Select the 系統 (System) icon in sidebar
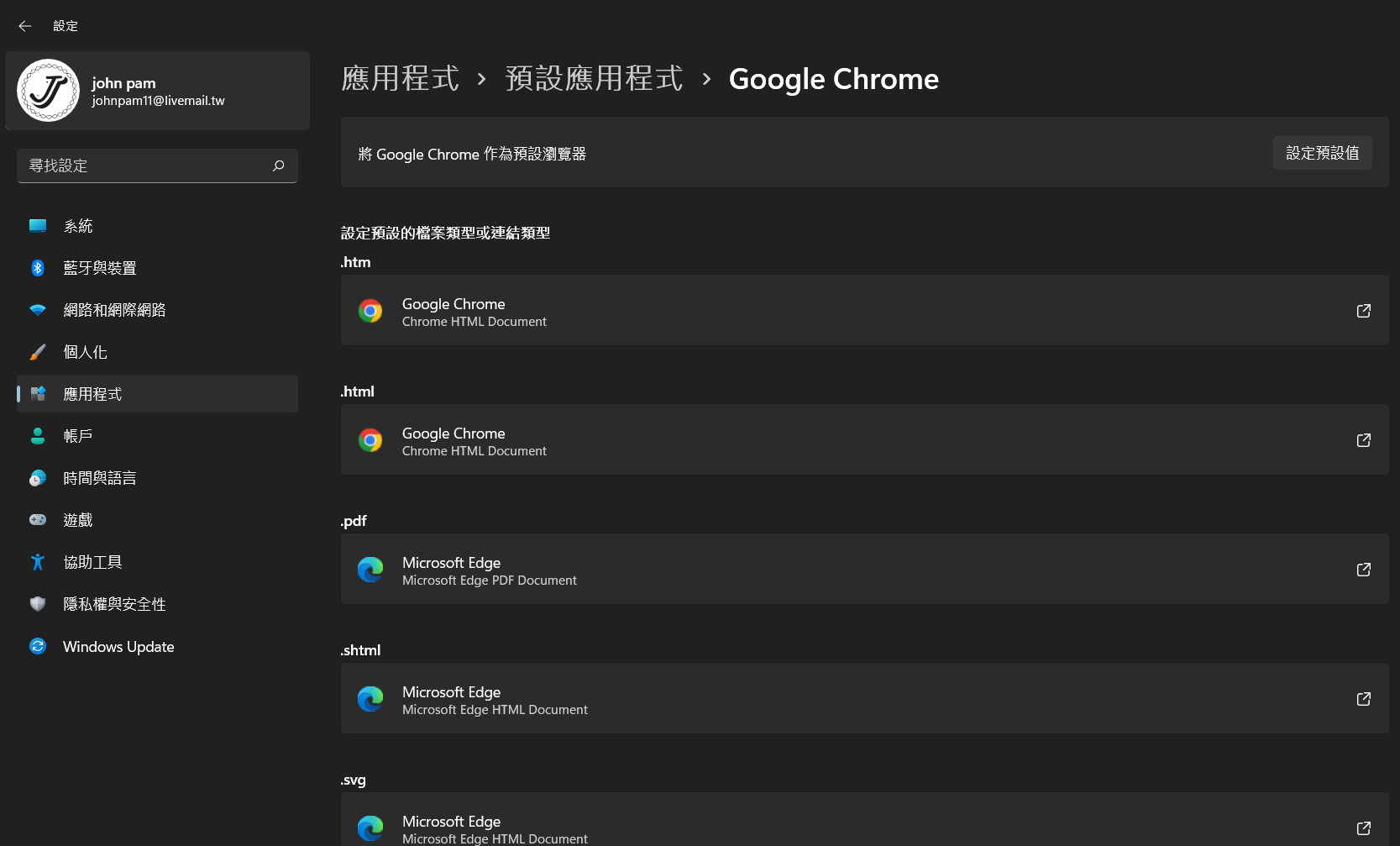The height and width of the screenshot is (846, 1400). click(x=38, y=225)
